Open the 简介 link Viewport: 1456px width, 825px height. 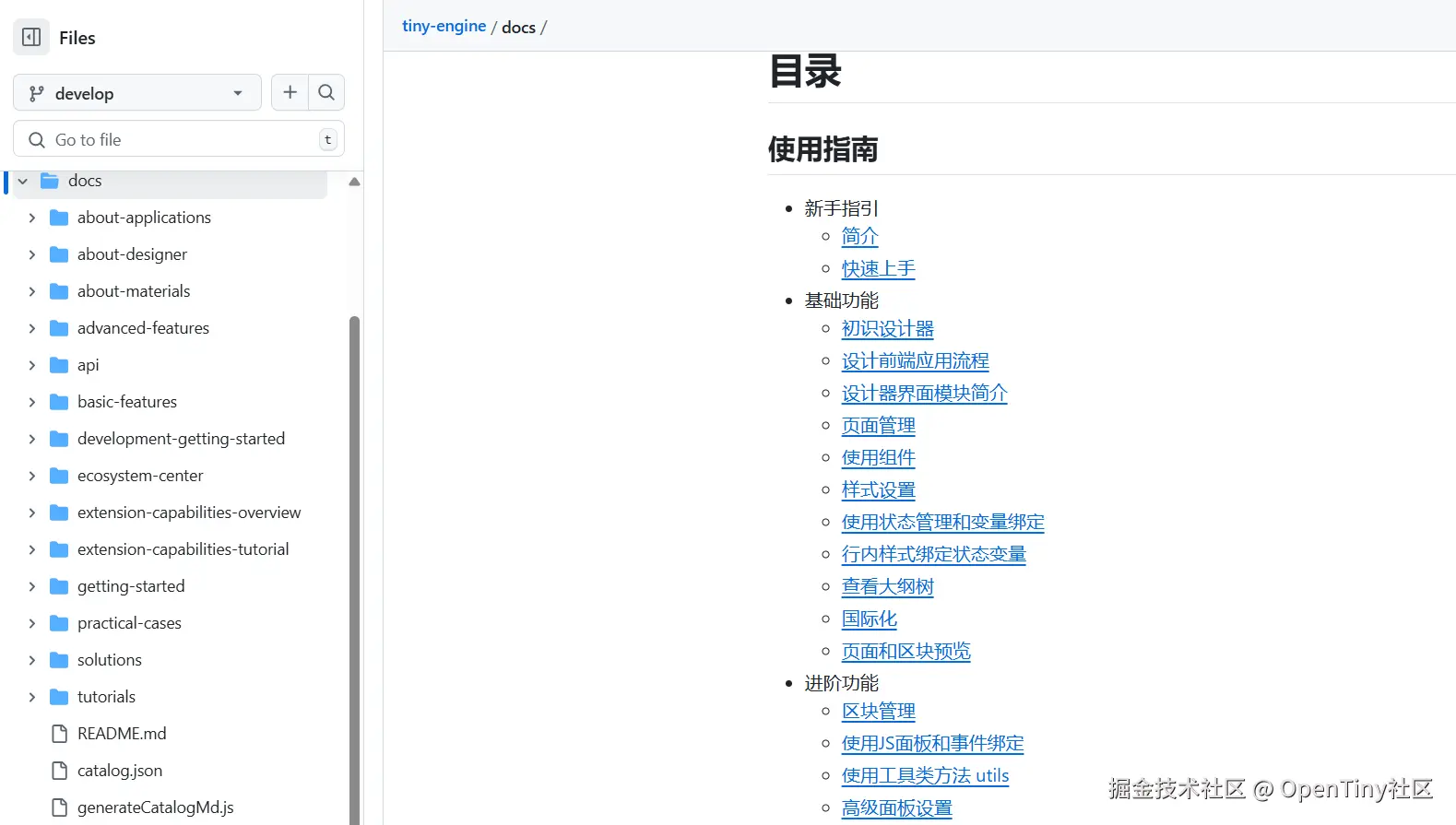coord(859,236)
